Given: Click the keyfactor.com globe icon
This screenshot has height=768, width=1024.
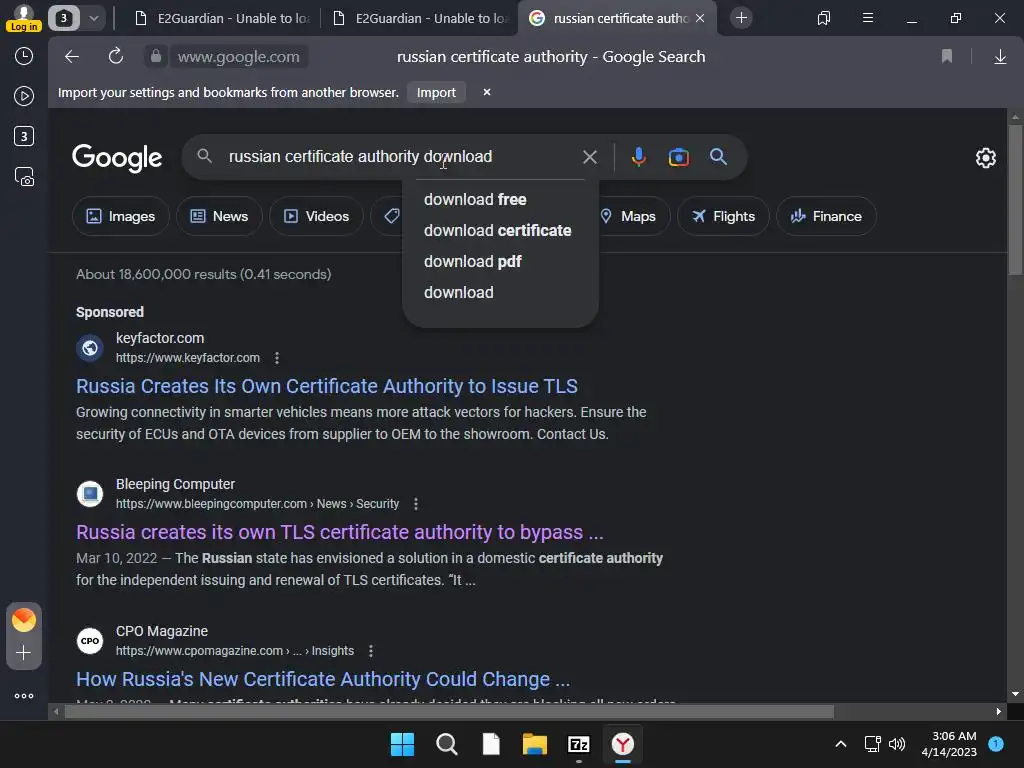Looking at the screenshot, I should pos(89,347).
